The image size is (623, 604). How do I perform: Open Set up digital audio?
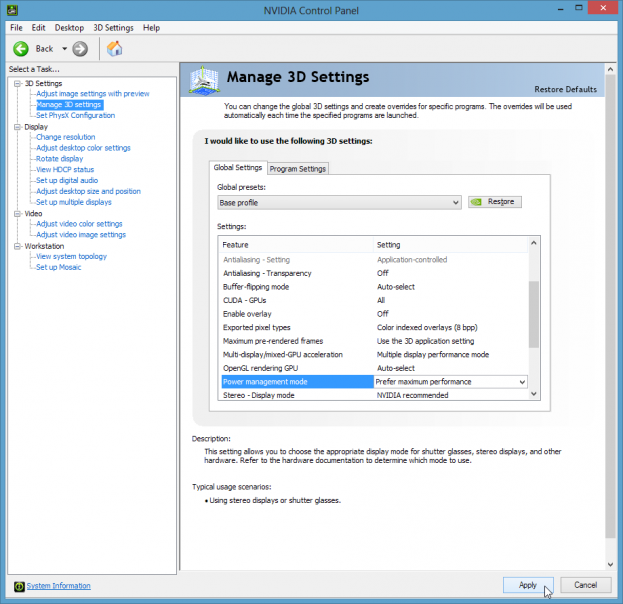(x=67, y=180)
